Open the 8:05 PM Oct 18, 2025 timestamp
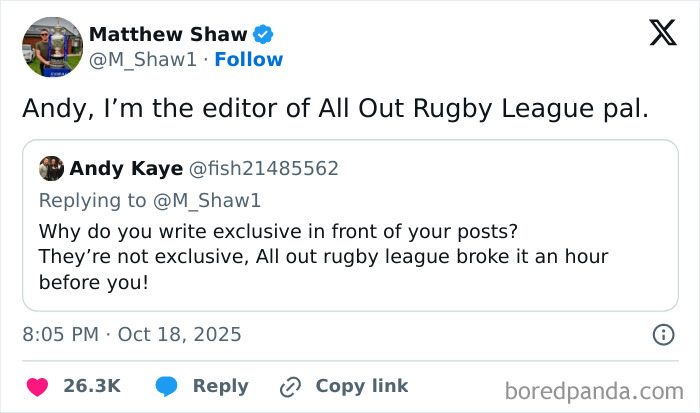700x413 pixels. 132,334
